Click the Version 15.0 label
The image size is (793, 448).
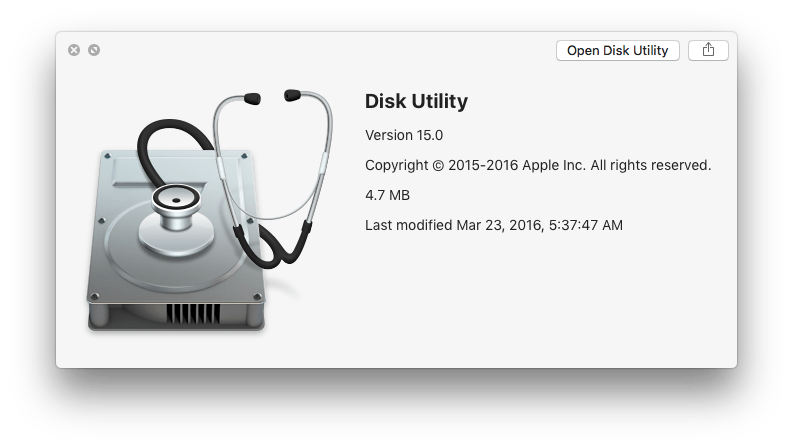point(404,136)
